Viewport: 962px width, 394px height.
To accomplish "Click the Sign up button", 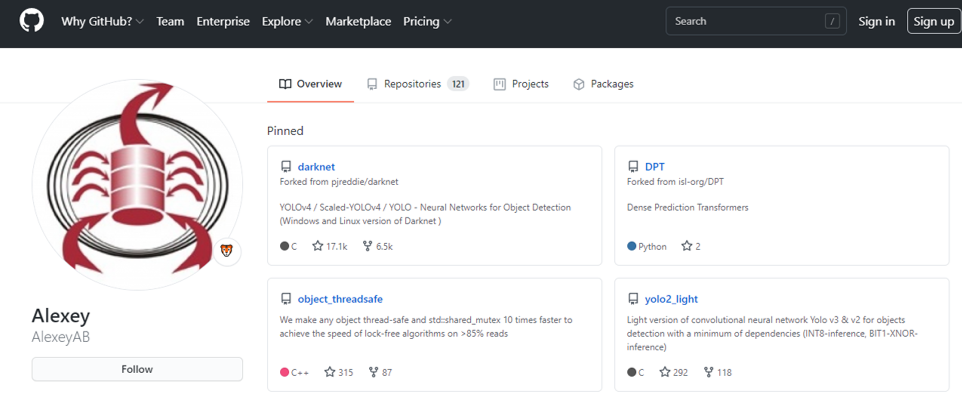I will tap(934, 21).
